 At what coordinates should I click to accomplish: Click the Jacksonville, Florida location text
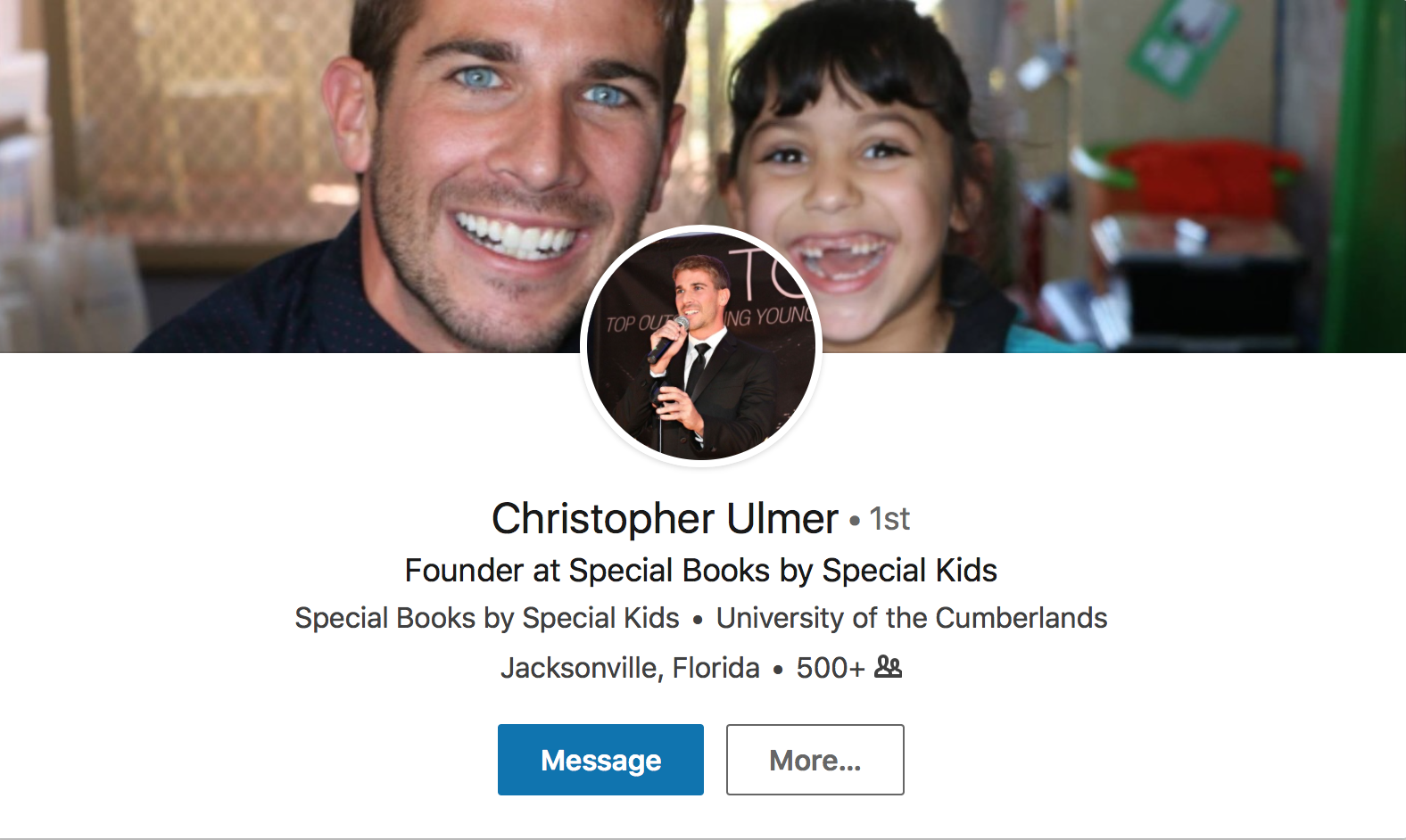[x=630, y=668]
